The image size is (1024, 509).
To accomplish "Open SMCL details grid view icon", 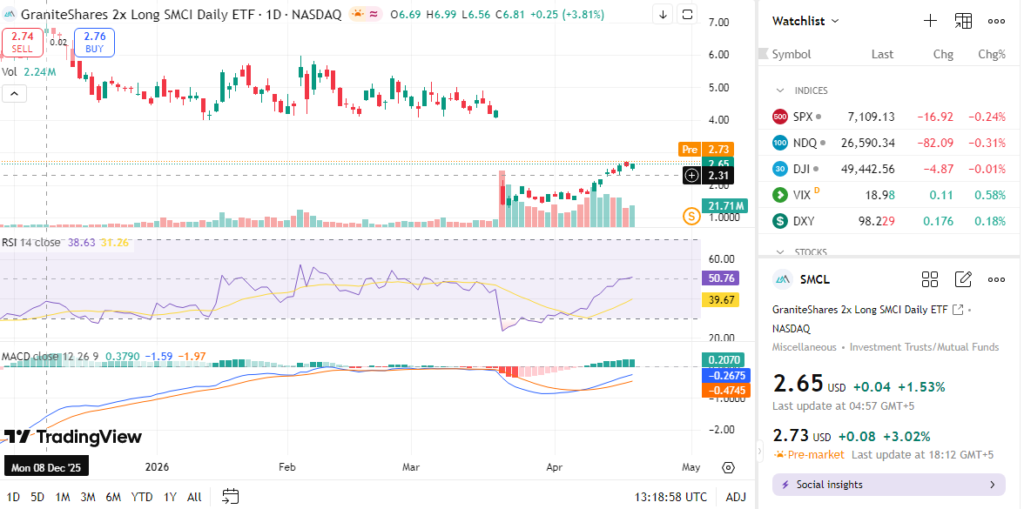I will click(x=929, y=279).
